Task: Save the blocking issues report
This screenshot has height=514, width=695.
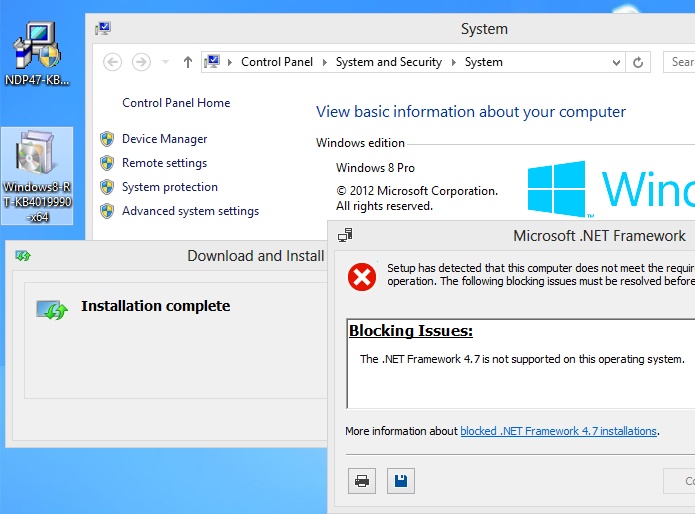Action: (401, 481)
